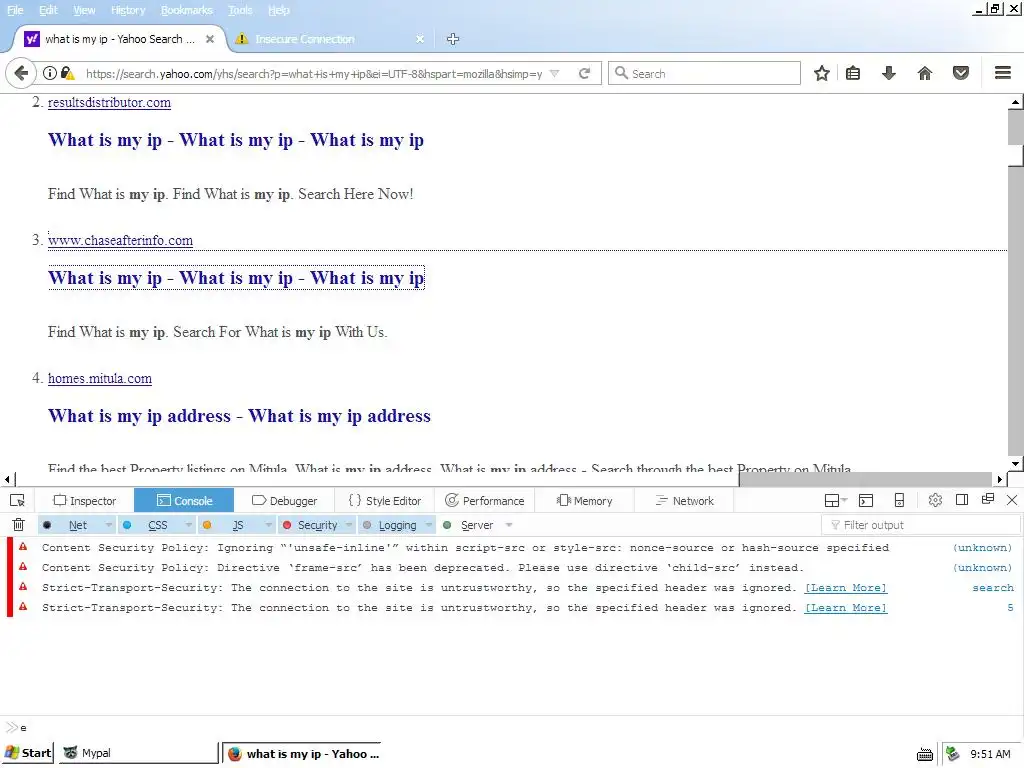Expand Server filter dropdown arrow
Image resolution: width=1024 pixels, height=768 pixels.
coord(509,525)
